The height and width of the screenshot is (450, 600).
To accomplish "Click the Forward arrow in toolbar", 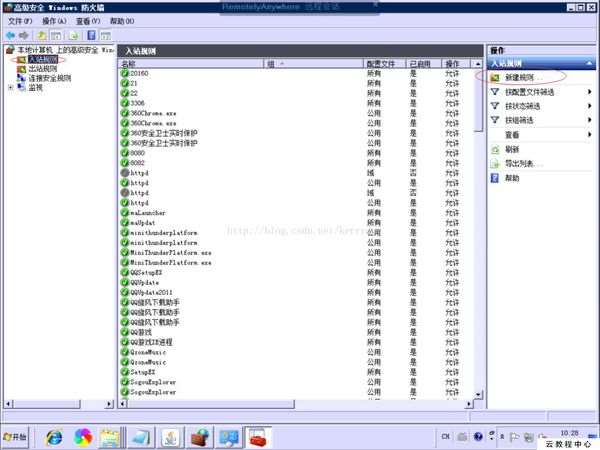I will 24,36.
